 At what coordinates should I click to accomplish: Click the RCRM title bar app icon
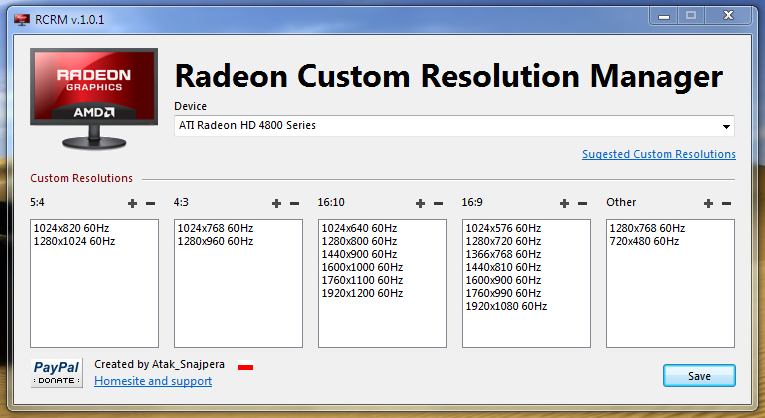click(22, 20)
